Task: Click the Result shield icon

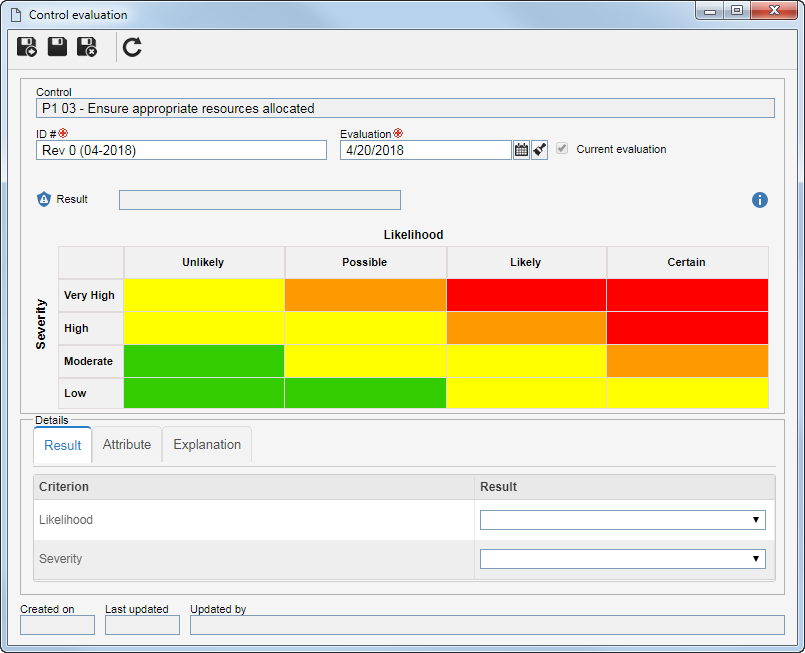Action: [44, 199]
